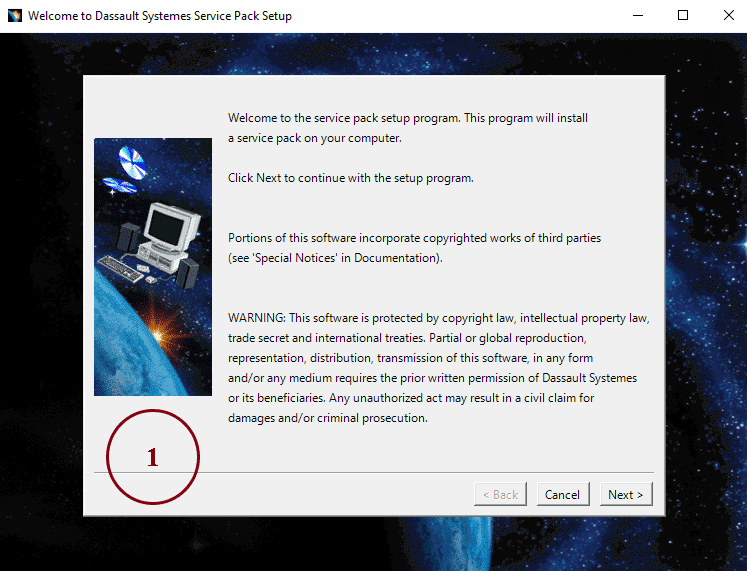Viewport: 747px width, 571px height.
Task: Click the window title 'Welcome to Dassault Systemes Service Pack Setup'
Action: click(160, 16)
